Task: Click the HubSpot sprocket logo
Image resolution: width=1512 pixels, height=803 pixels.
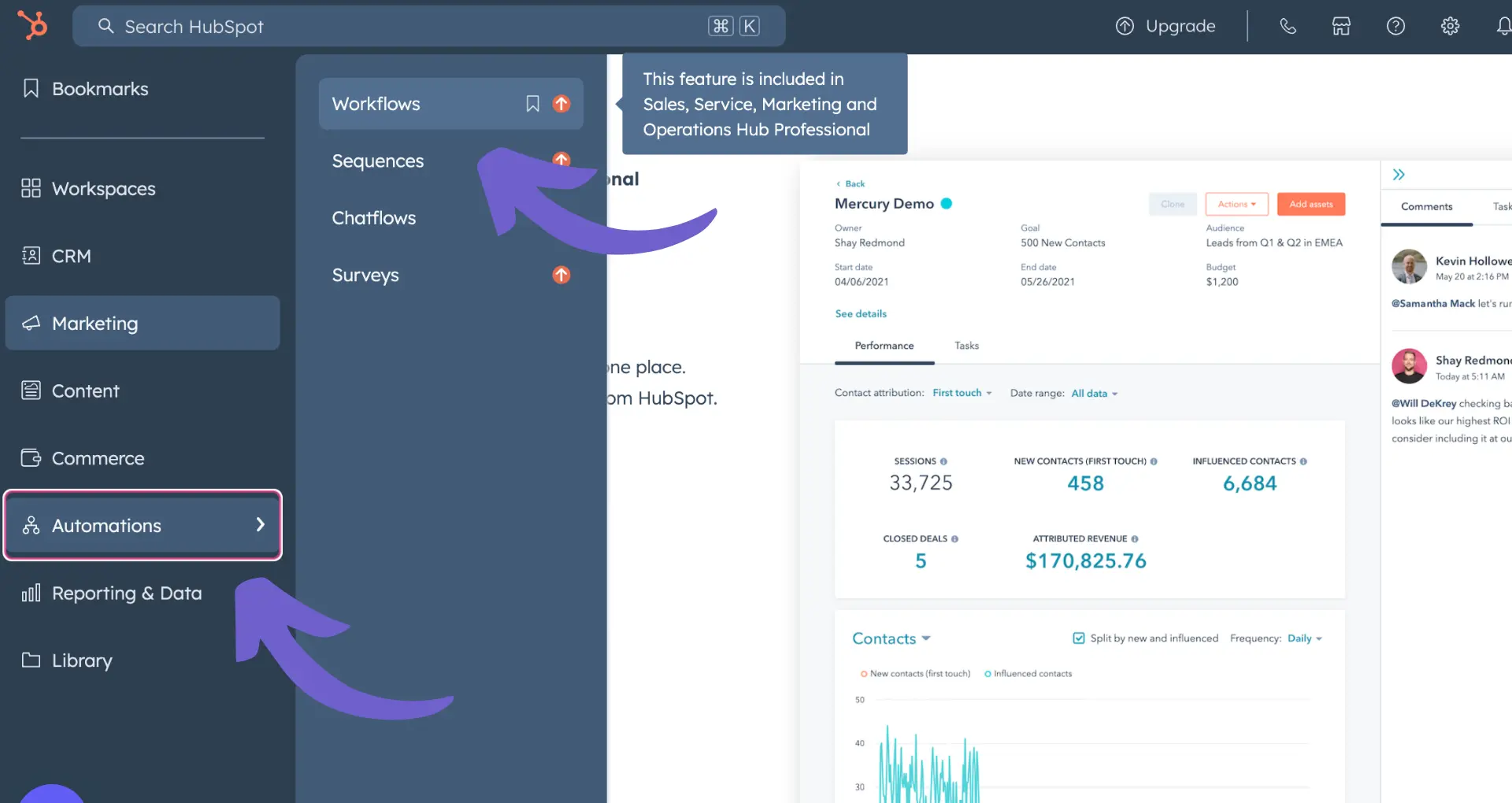Action: (x=32, y=25)
